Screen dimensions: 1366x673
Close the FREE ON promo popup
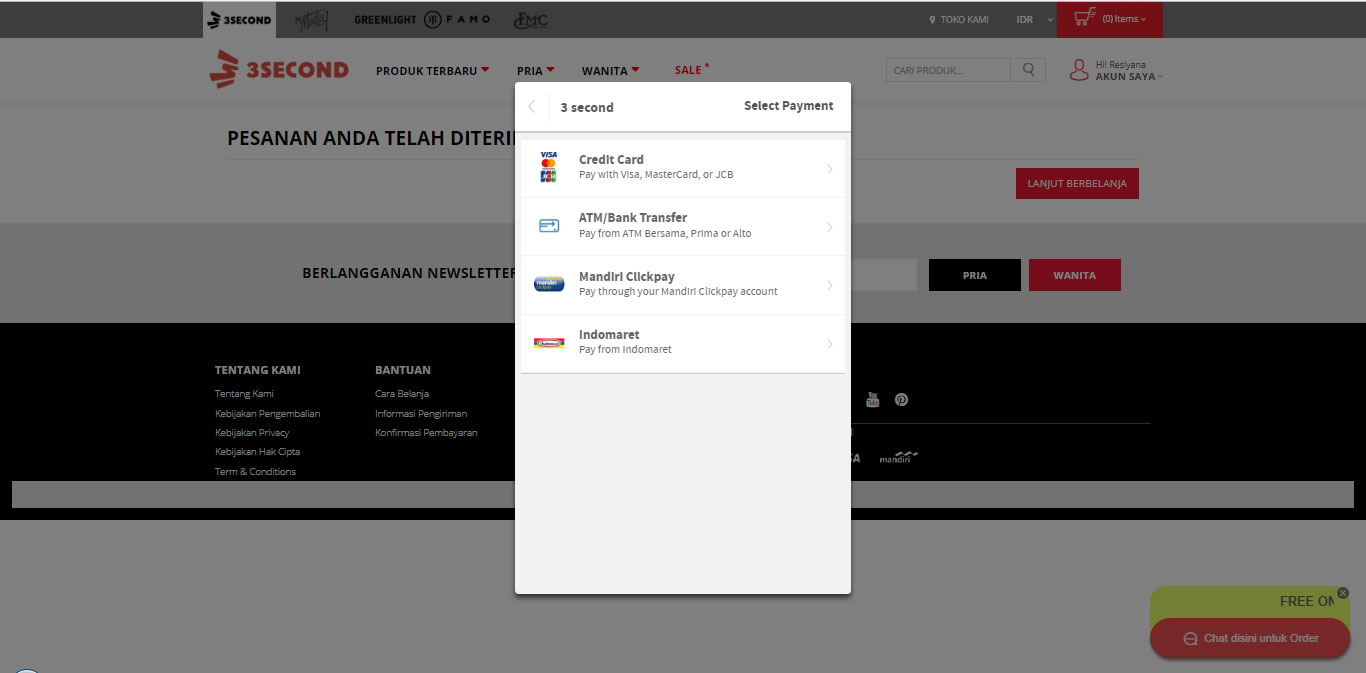[x=1343, y=593]
